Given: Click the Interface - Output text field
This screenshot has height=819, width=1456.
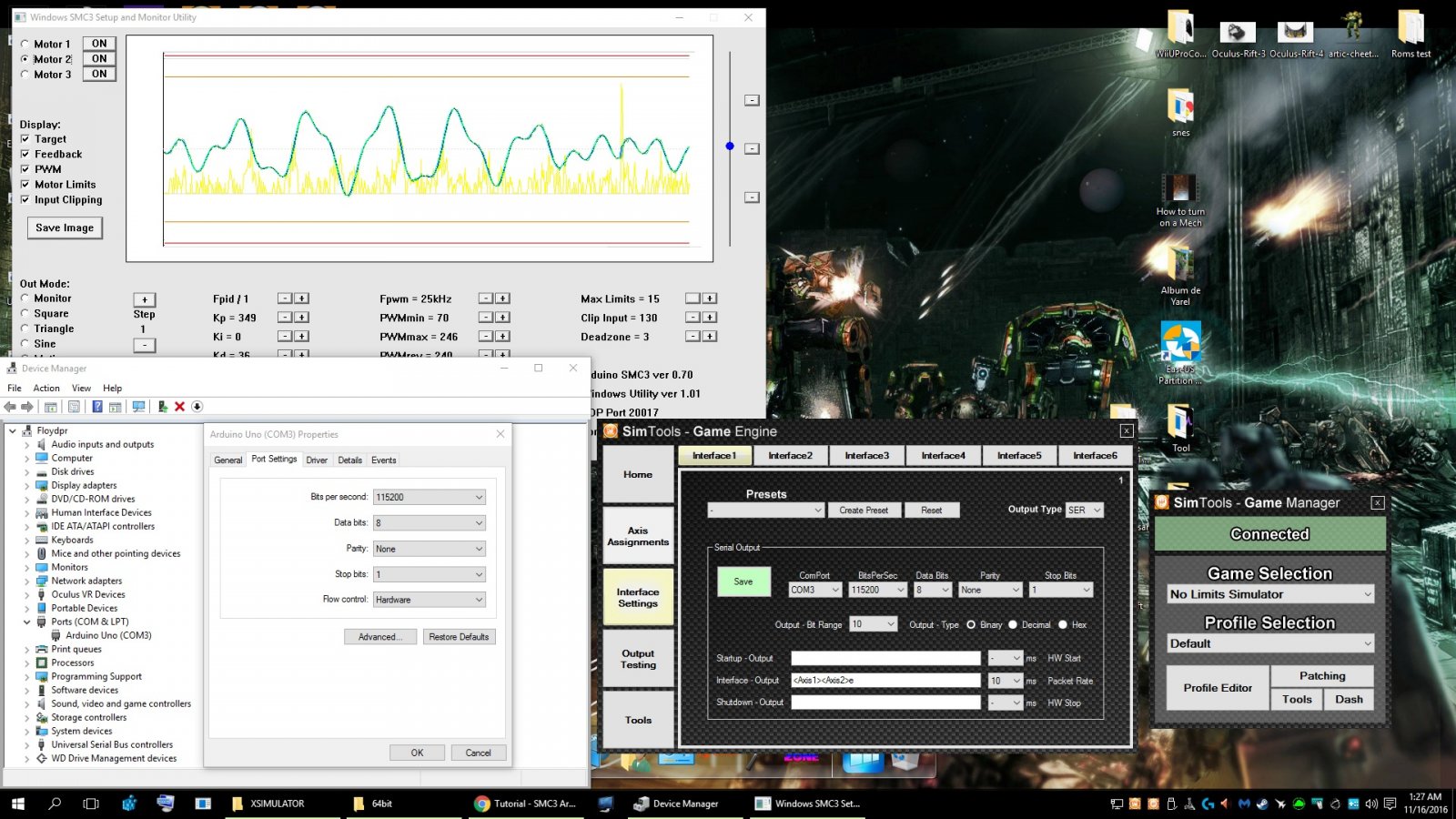Looking at the screenshot, I should 885,681.
